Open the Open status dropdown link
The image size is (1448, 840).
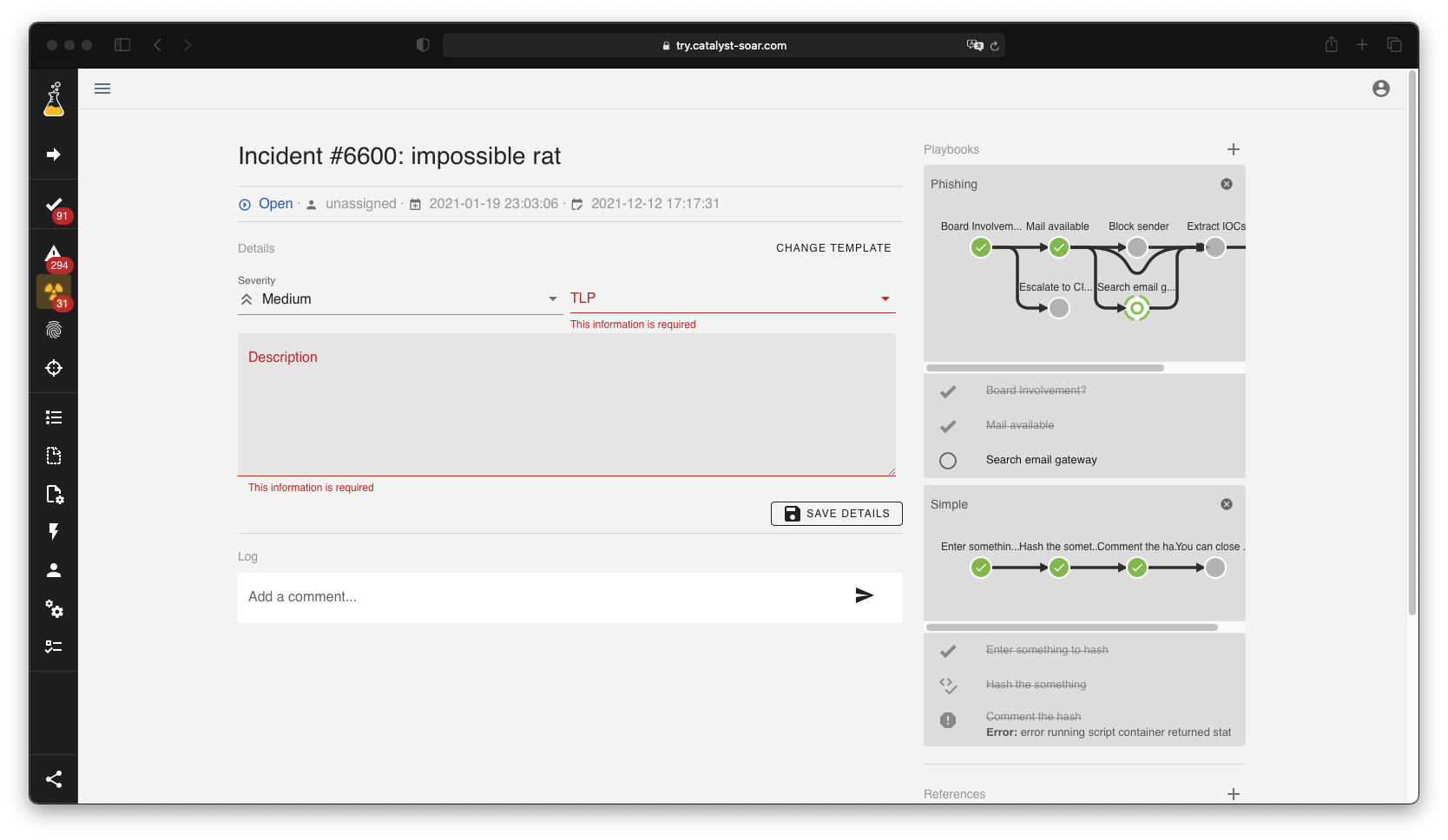click(274, 204)
